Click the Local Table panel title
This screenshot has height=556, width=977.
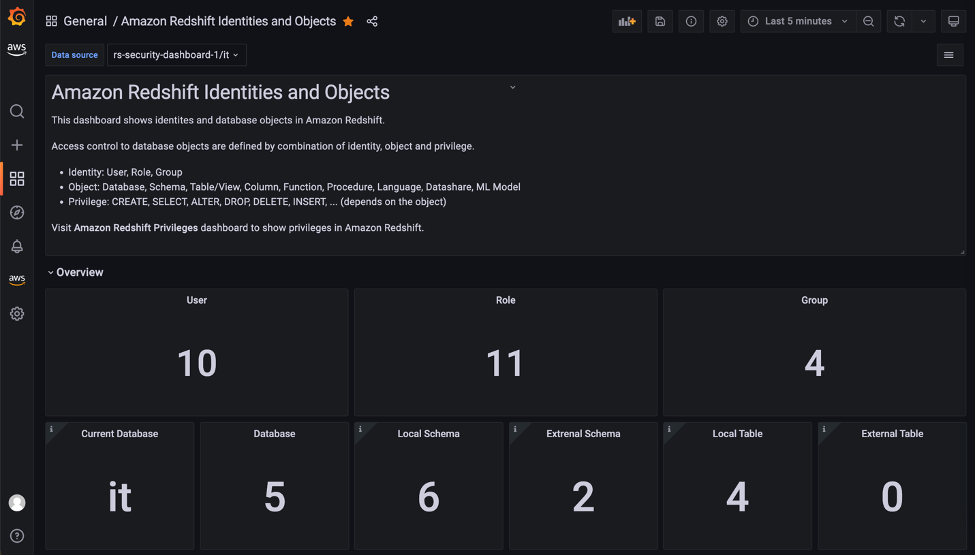(x=737, y=434)
